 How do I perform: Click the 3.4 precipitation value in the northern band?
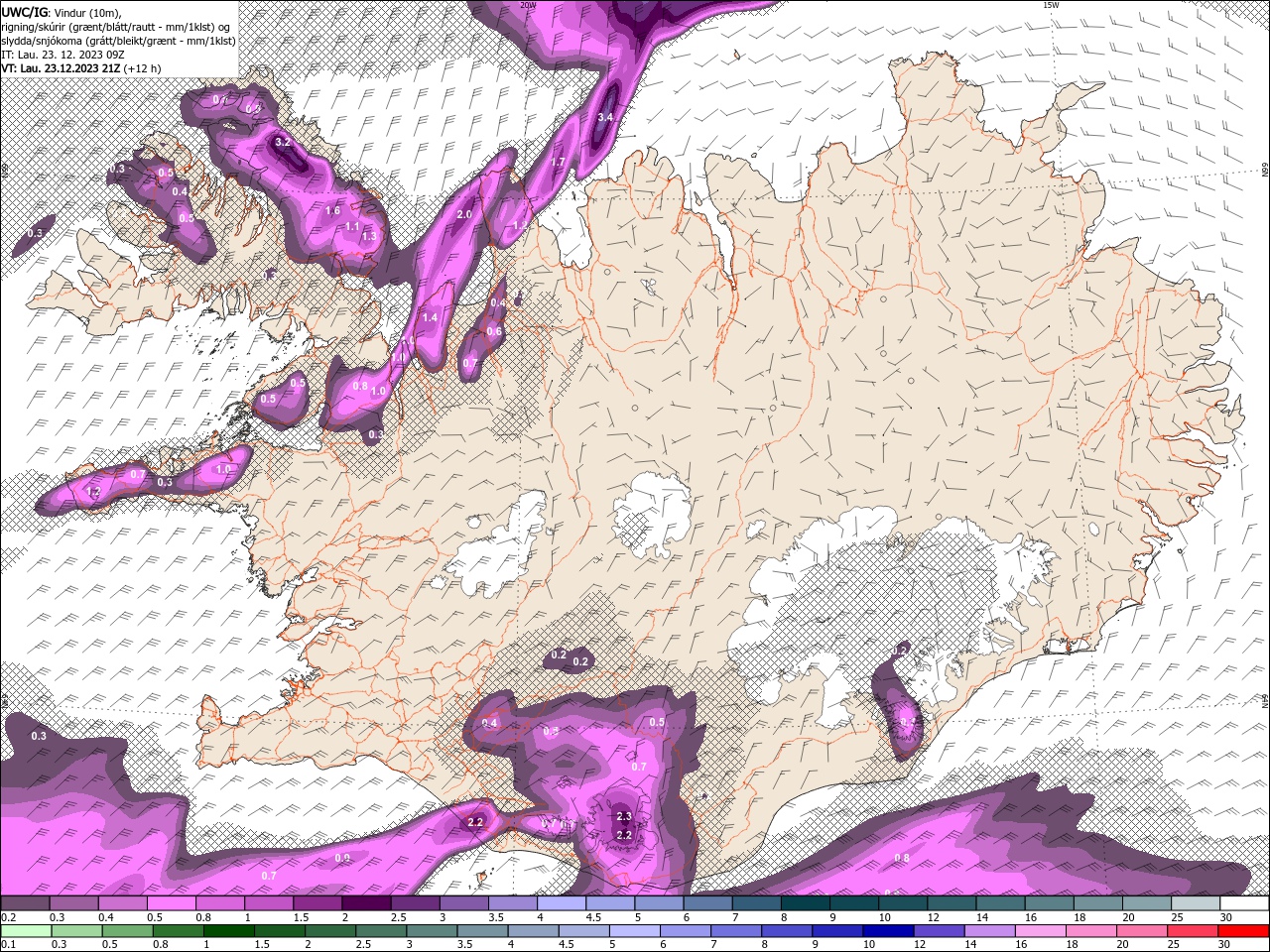click(605, 117)
